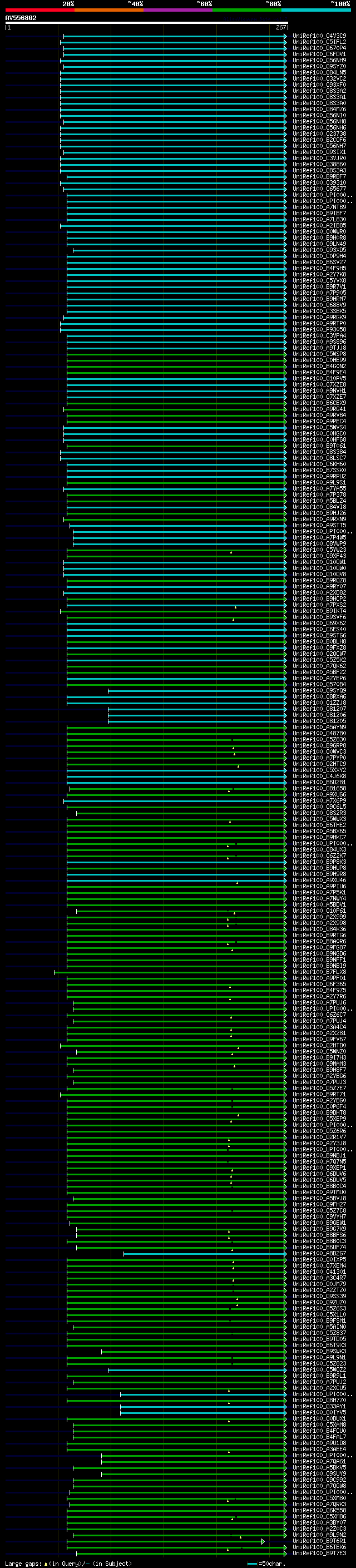Select hit label UniRef100_A3BY07

coord(319,1523)
